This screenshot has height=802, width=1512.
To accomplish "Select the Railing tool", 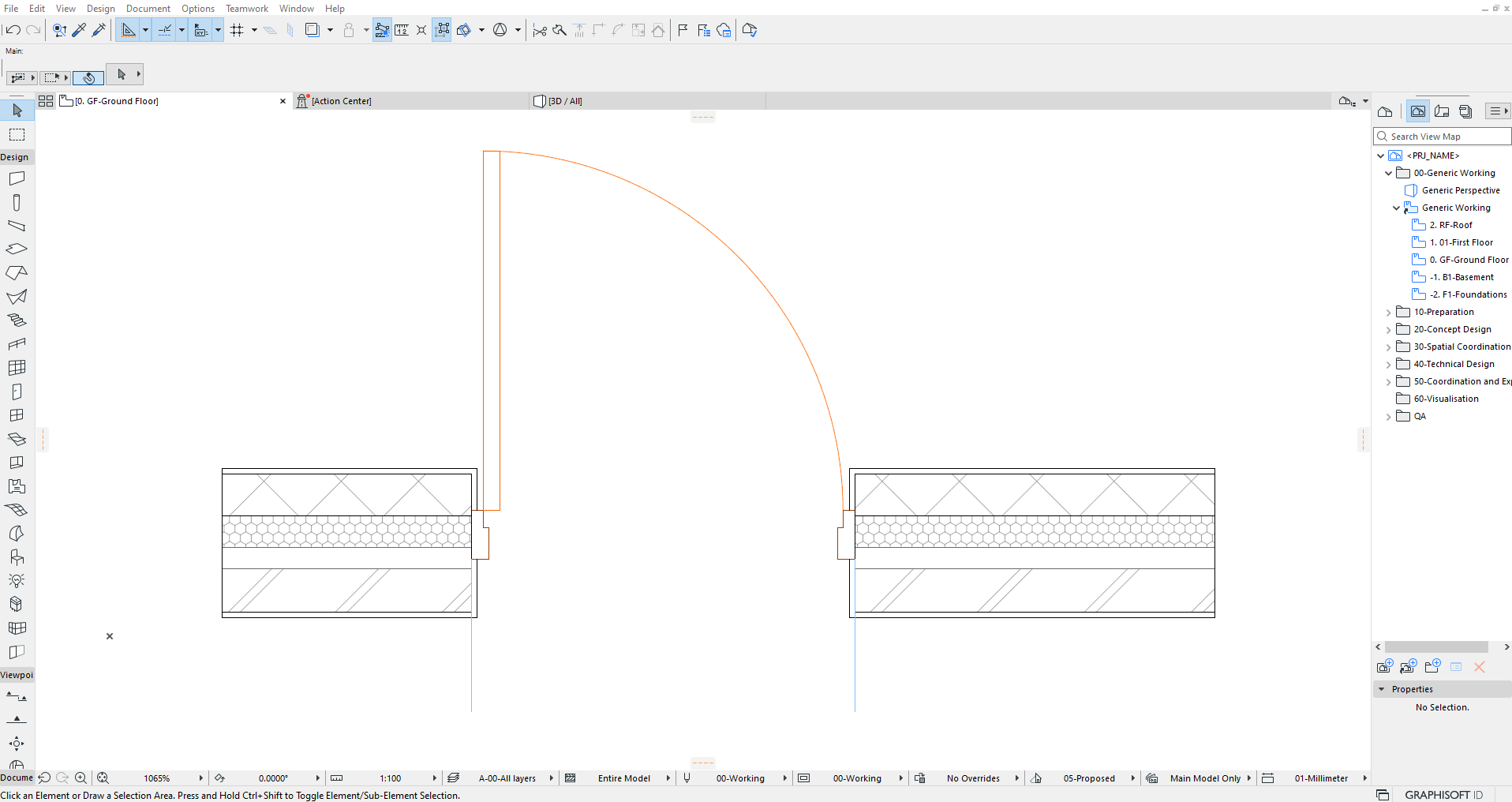I will pyautogui.click(x=17, y=344).
